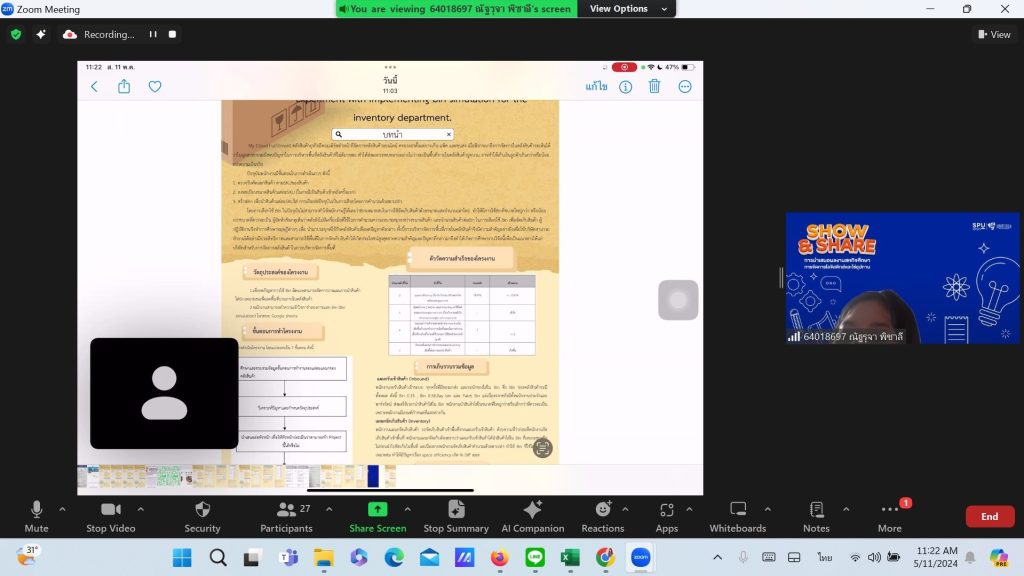Viewport: 1024px width, 576px height.
Task: Clear the บทนำ search field with x
Action: pos(449,135)
